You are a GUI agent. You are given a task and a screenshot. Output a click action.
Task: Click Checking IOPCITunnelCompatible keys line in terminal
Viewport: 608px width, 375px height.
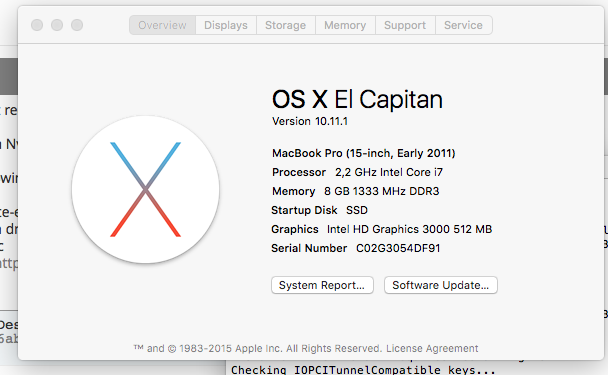pos(363,370)
